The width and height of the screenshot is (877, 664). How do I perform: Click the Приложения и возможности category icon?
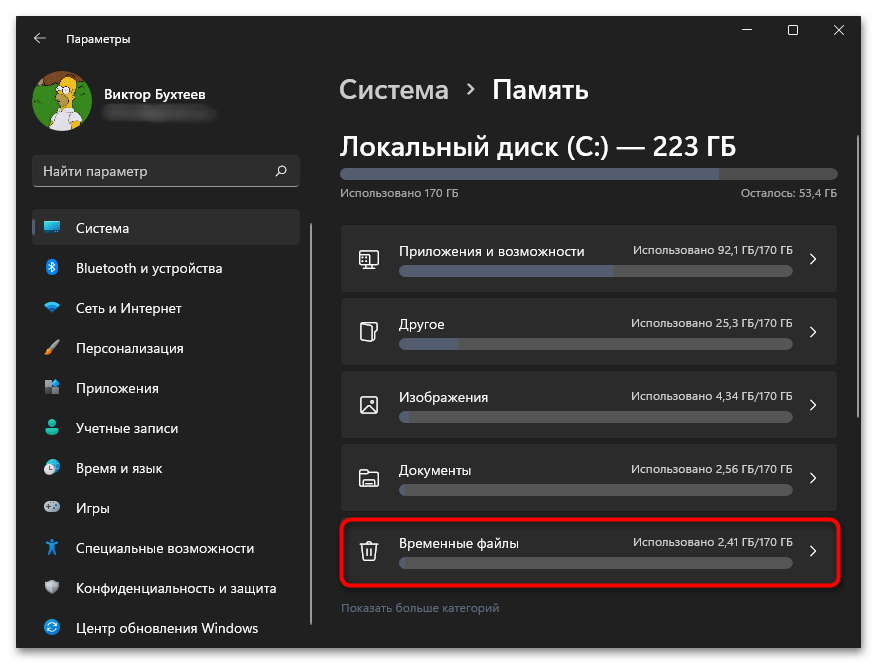[x=369, y=259]
